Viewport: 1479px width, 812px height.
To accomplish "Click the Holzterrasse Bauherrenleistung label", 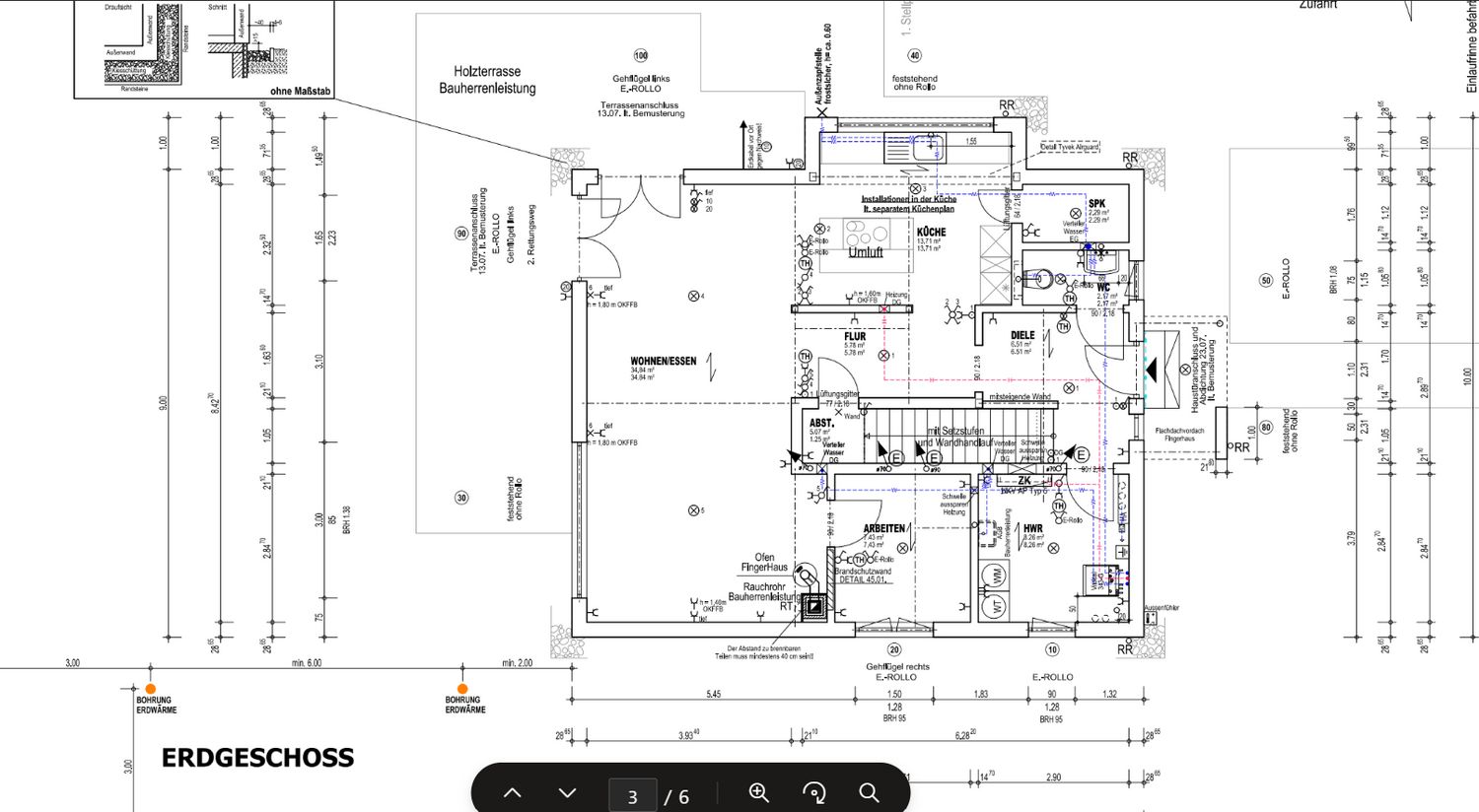I will pos(487,80).
